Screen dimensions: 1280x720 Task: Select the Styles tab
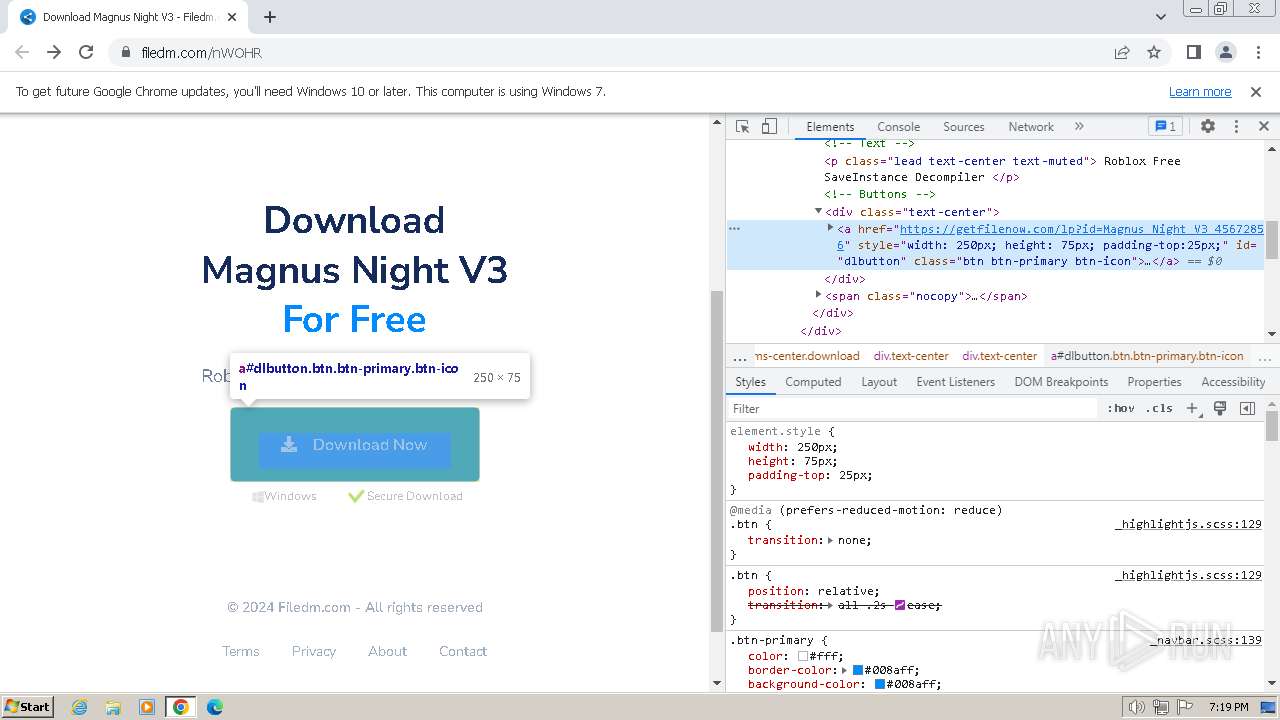click(750, 382)
